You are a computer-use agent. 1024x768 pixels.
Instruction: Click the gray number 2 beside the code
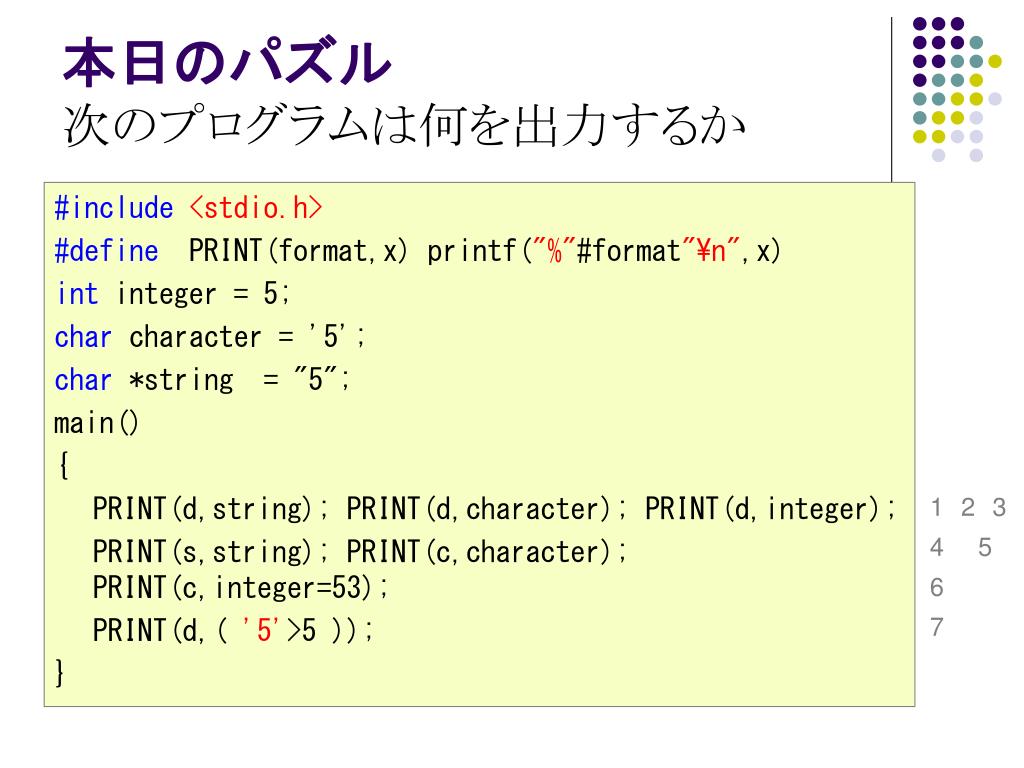pyautogui.click(x=967, y=507)
